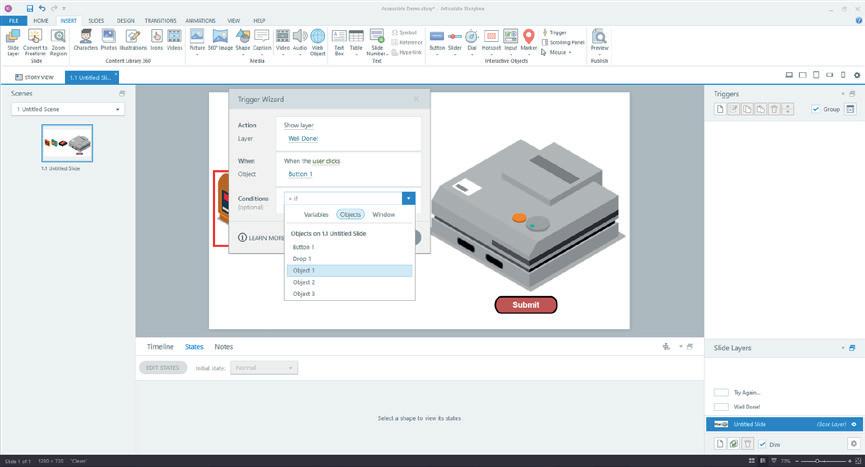865x467 pixels.
Task: Click Convert to Freeform icon
Action: coord(35,42)
